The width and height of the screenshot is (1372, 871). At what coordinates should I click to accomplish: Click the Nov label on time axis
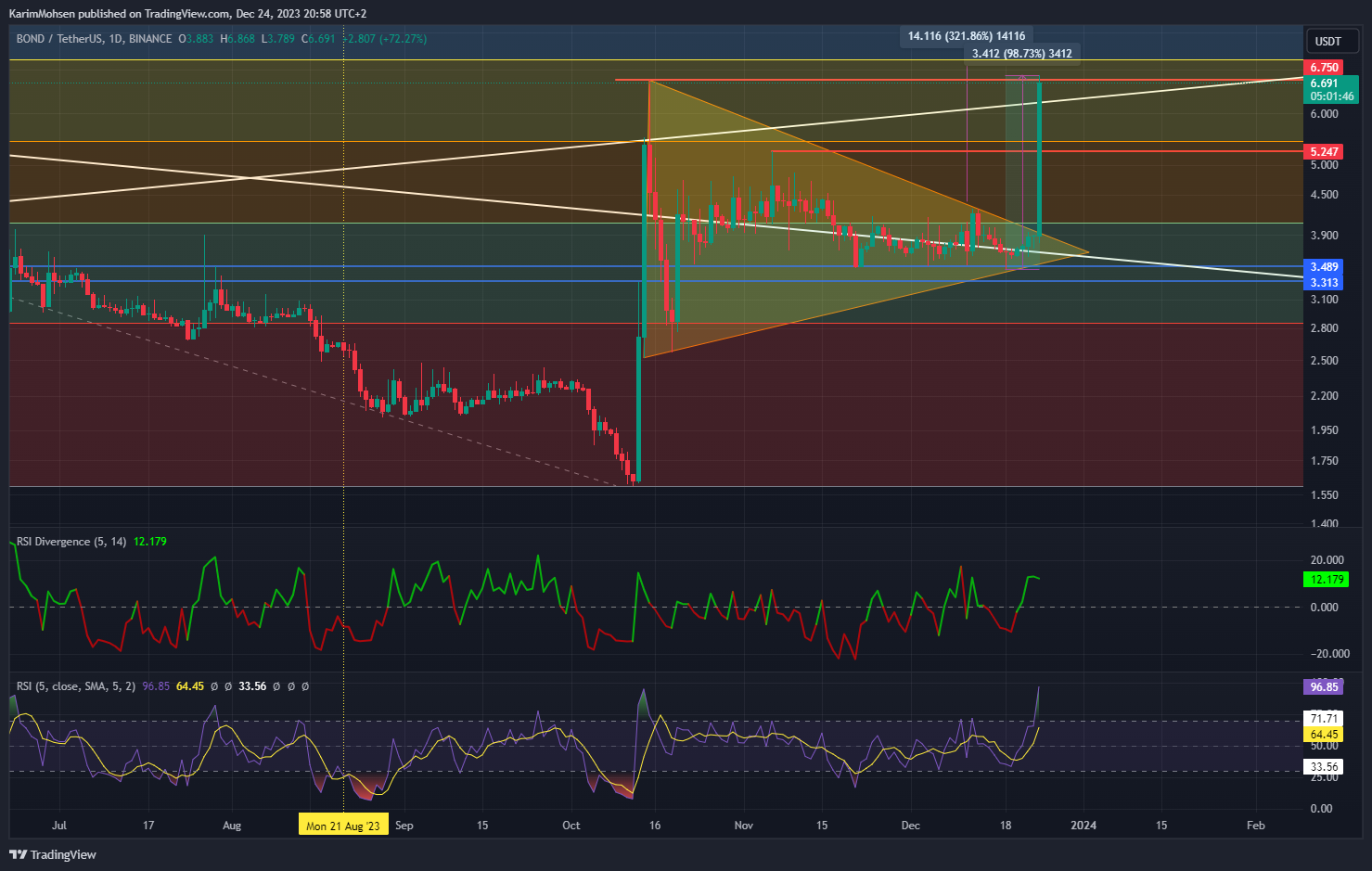744,826
